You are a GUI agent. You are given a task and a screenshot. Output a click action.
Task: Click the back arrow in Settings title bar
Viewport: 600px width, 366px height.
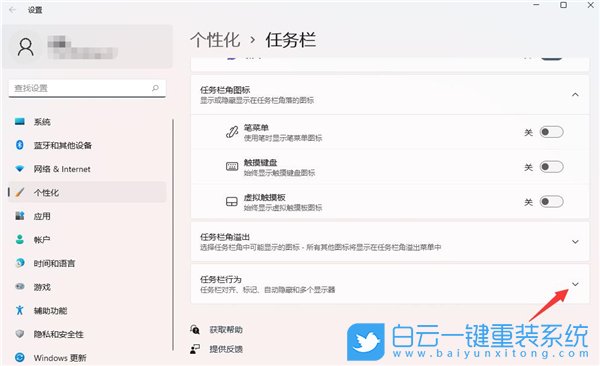tap(13, 10)
